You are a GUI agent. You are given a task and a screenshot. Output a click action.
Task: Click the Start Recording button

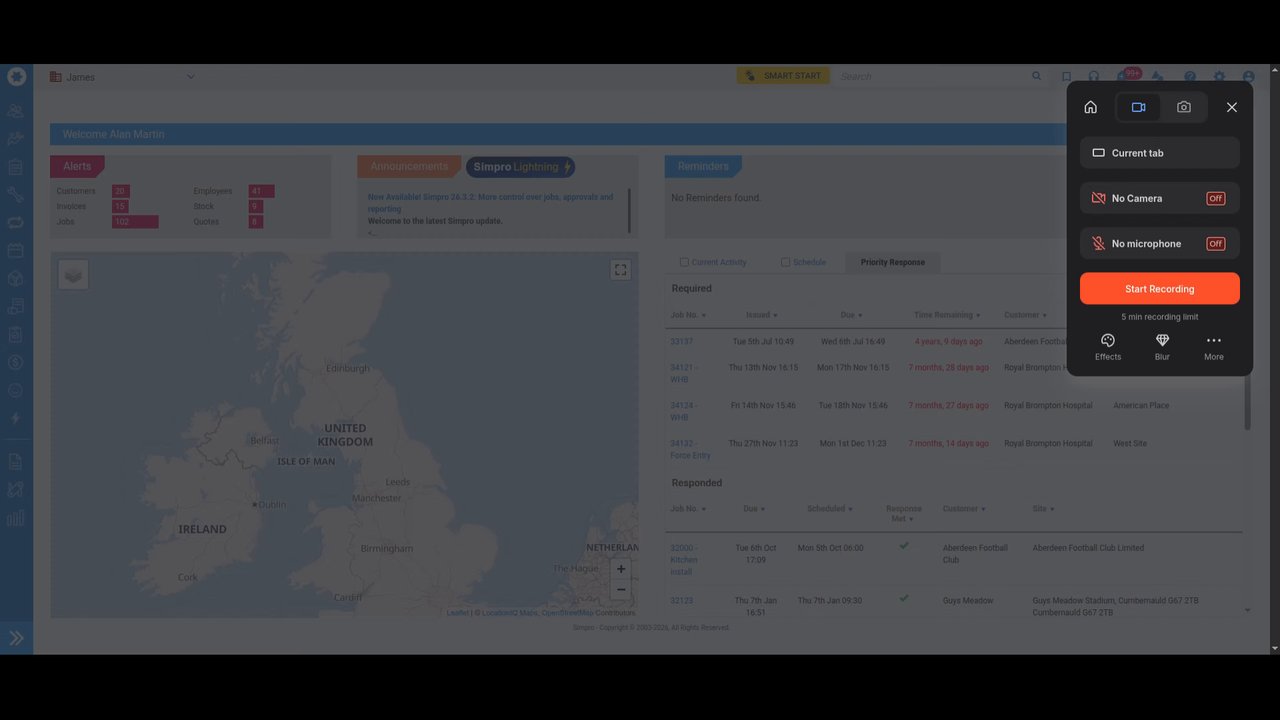pos(1160,289)
